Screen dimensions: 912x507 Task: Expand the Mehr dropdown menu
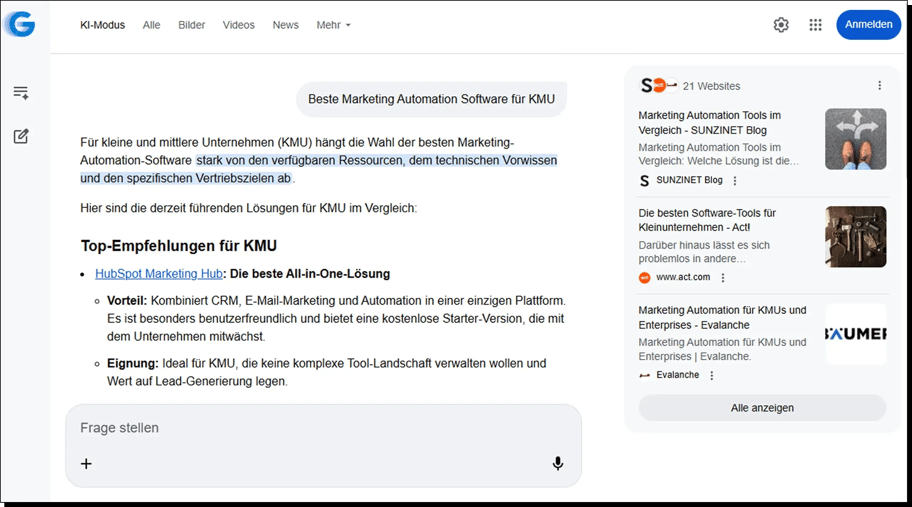pos(333,25)
